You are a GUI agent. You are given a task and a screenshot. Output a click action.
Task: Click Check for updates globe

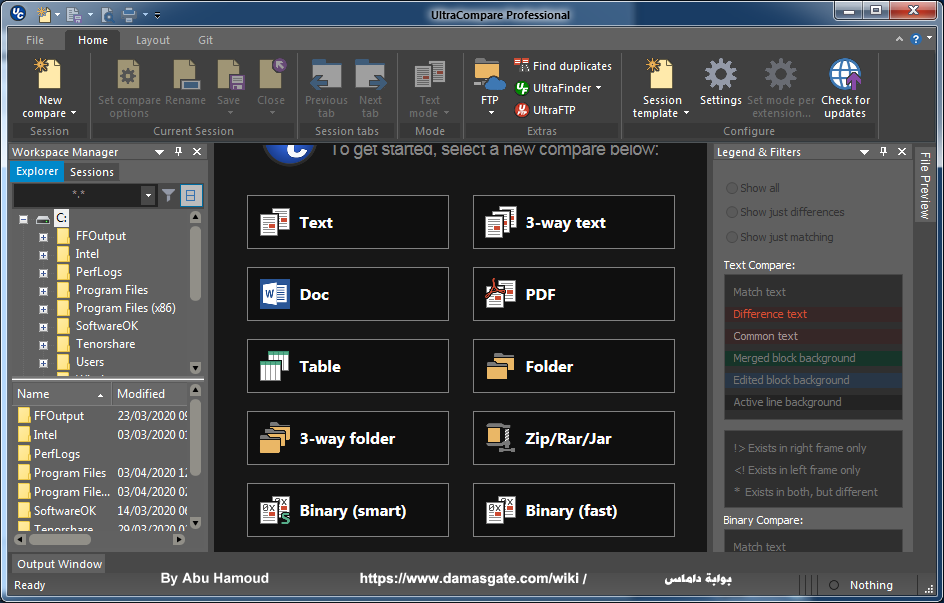(x=845, y=74)
